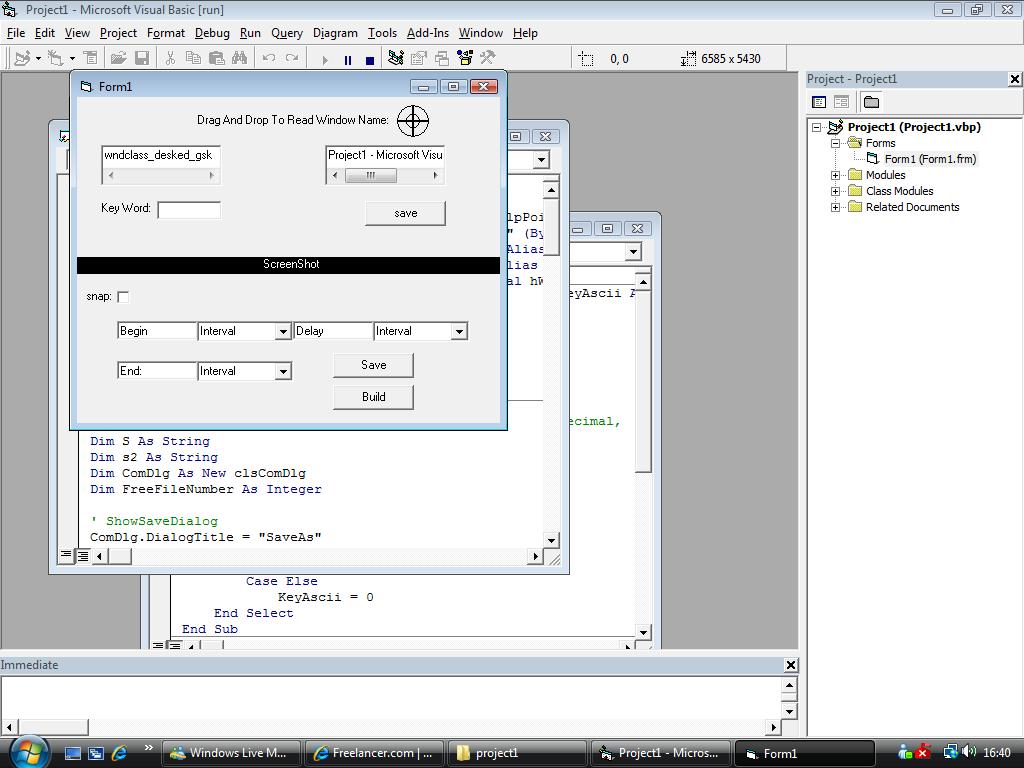Open Interval dropdown next to Begin
The width and height of the screenshot is (1024, 768).
(x=282, y=332)
